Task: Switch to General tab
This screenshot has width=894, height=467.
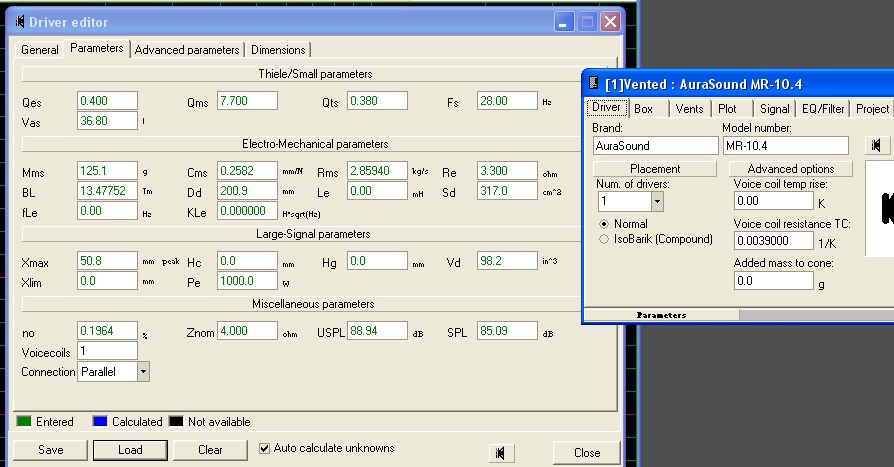Action: pyautogui.click(x=39, y=50)
